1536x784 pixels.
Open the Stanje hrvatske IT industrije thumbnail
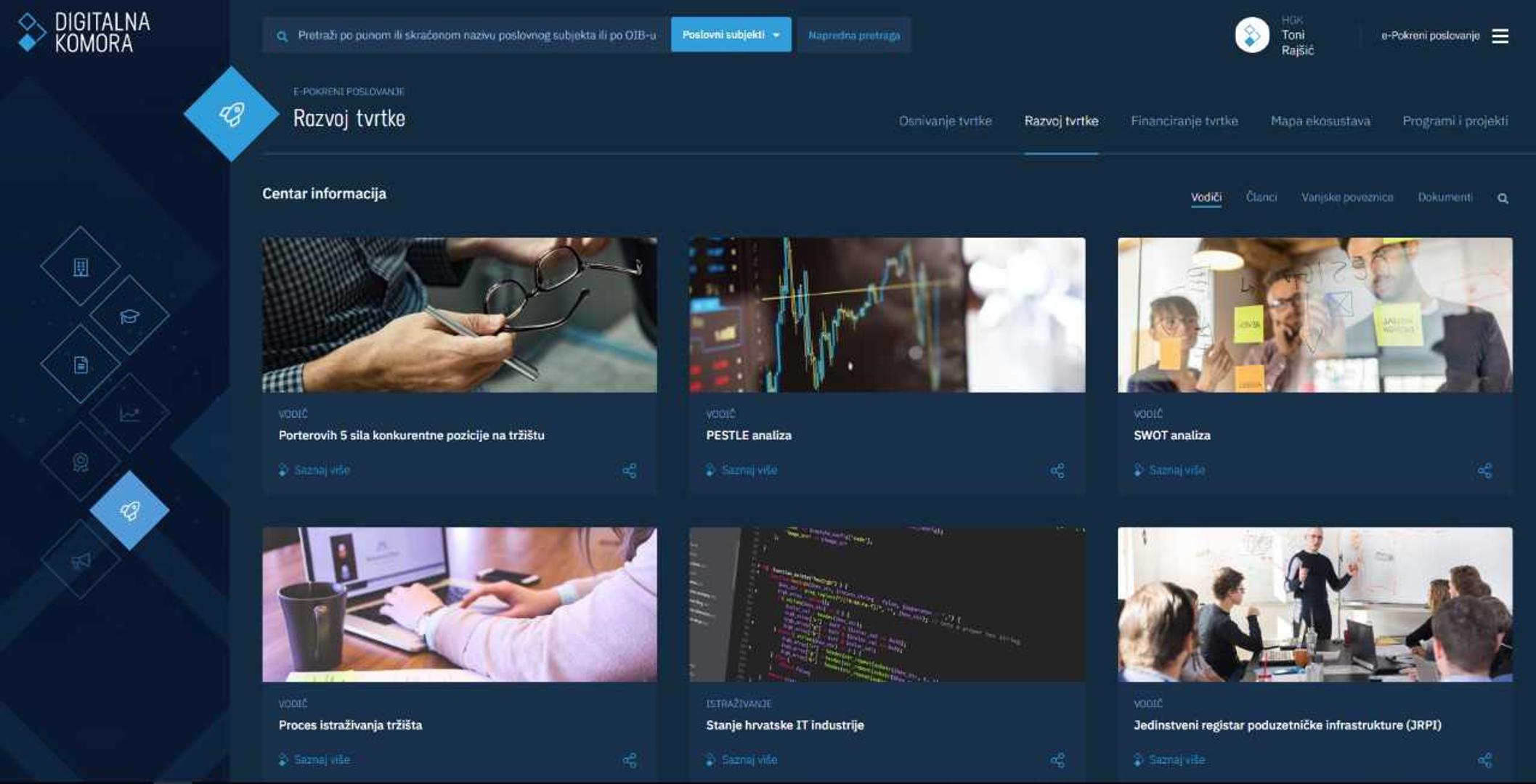tap(887, 604)
